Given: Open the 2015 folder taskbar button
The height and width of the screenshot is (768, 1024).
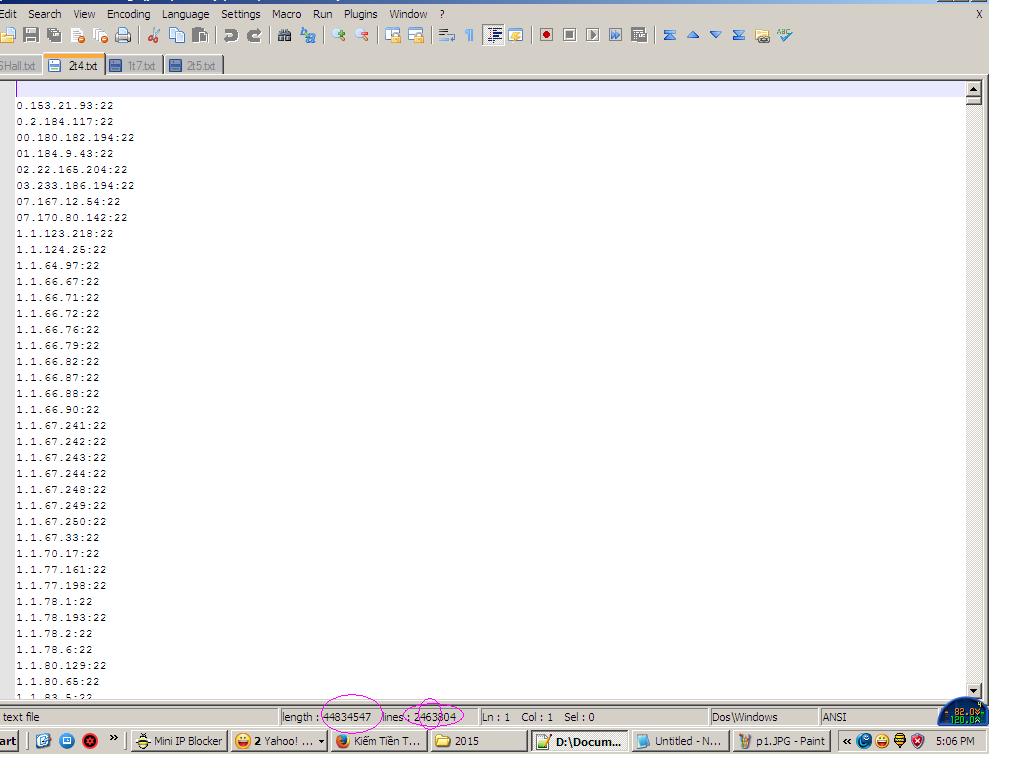Looking at the screenshot, I should coord(479,741).
